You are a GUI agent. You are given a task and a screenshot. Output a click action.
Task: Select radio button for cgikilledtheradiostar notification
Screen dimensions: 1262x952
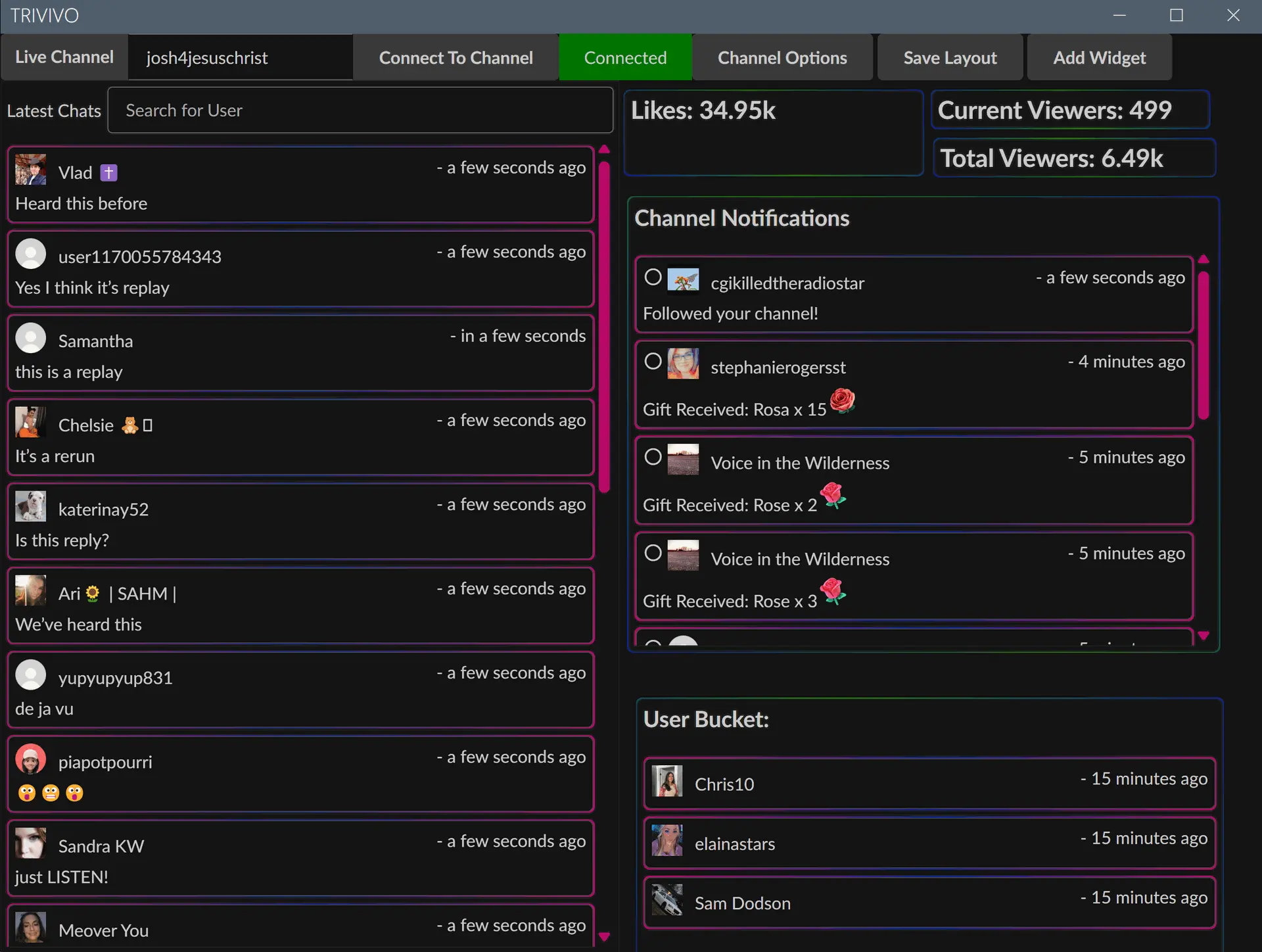653,277
